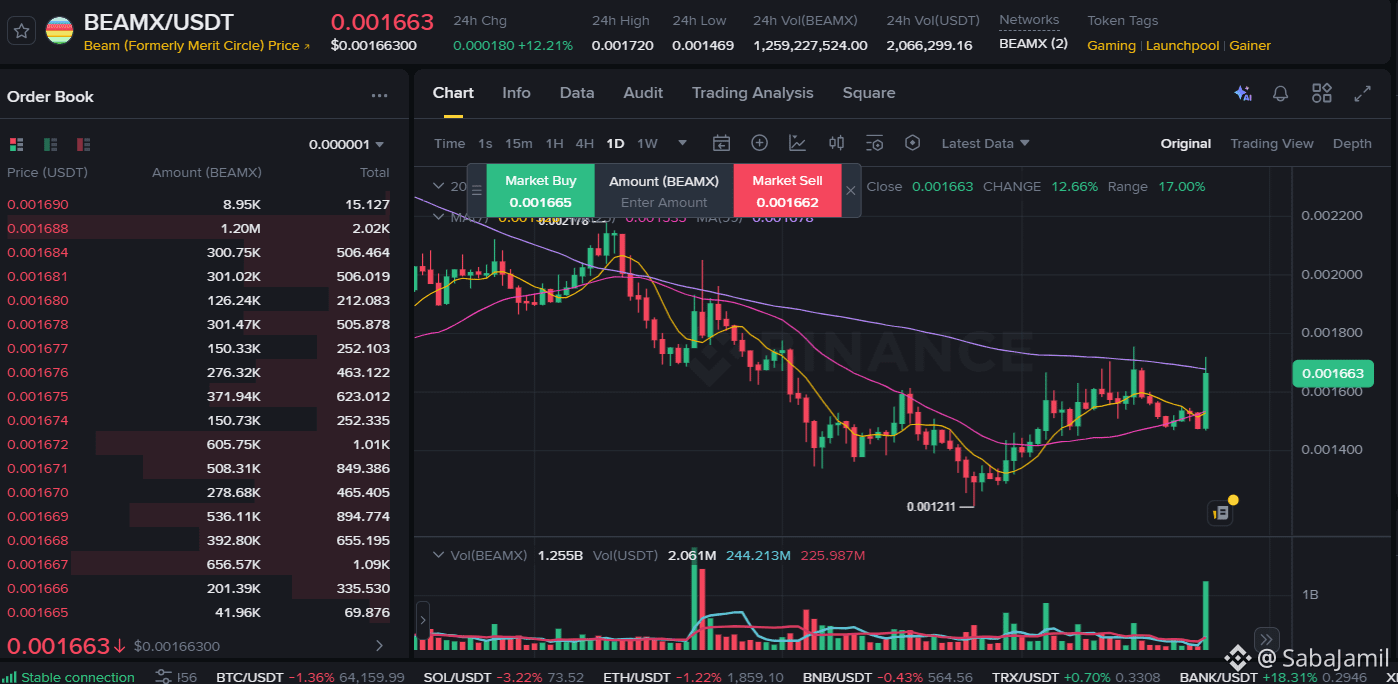The image size is (1398, 684).
Task: Close the quick Market Buy/Sell panel
Action: coord(850,190)
